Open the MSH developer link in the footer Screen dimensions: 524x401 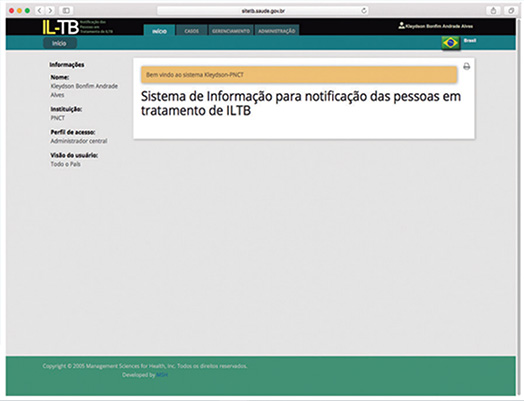click(x=162, y=375)
